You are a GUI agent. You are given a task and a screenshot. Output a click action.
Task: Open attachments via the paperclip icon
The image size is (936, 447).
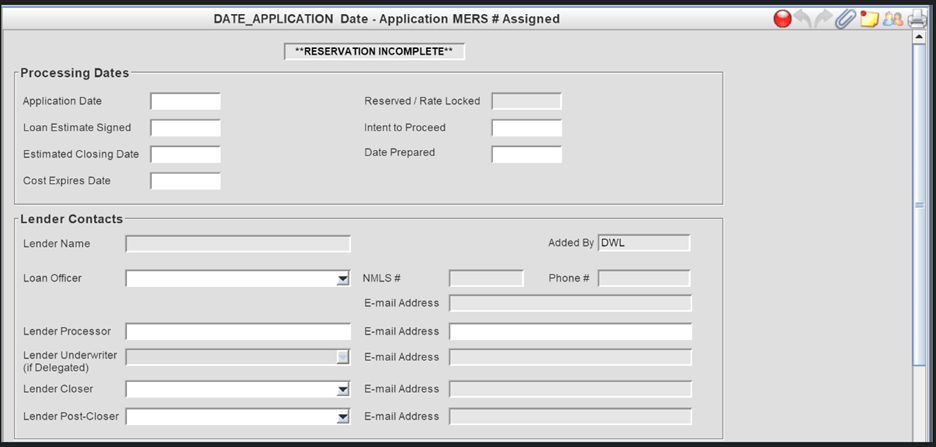pos(846,18)
